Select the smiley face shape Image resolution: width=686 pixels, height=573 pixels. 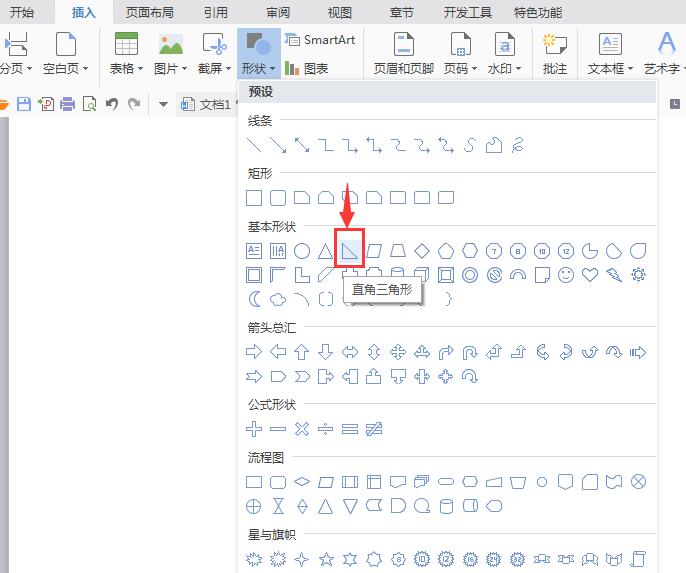click(x=566, y=275)
